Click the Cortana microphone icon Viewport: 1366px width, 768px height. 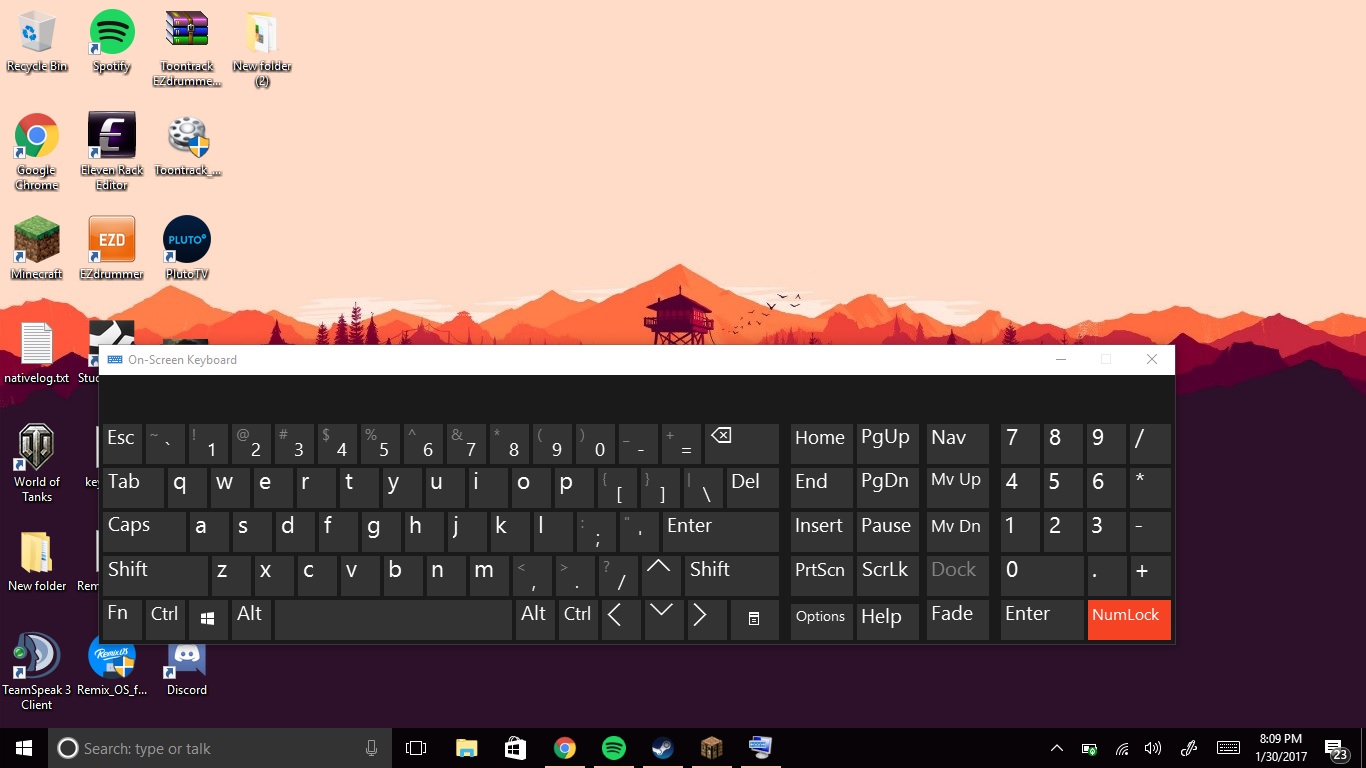[x=371, y=748]
